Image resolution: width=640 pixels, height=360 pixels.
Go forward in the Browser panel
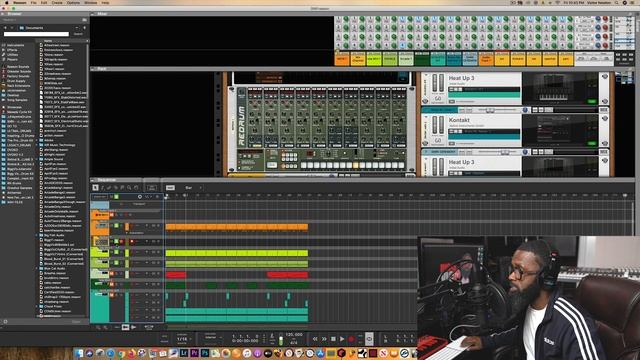pos(12,28)
